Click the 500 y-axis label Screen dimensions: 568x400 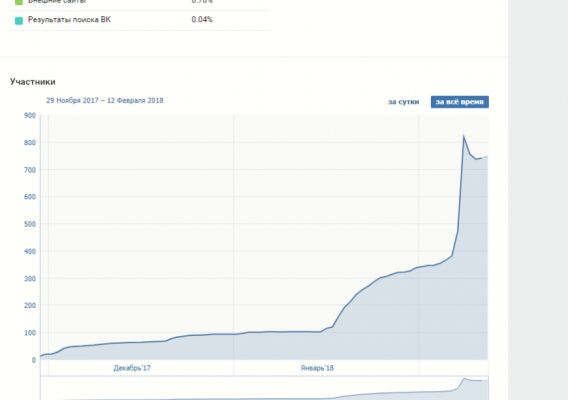click(30, 224)
